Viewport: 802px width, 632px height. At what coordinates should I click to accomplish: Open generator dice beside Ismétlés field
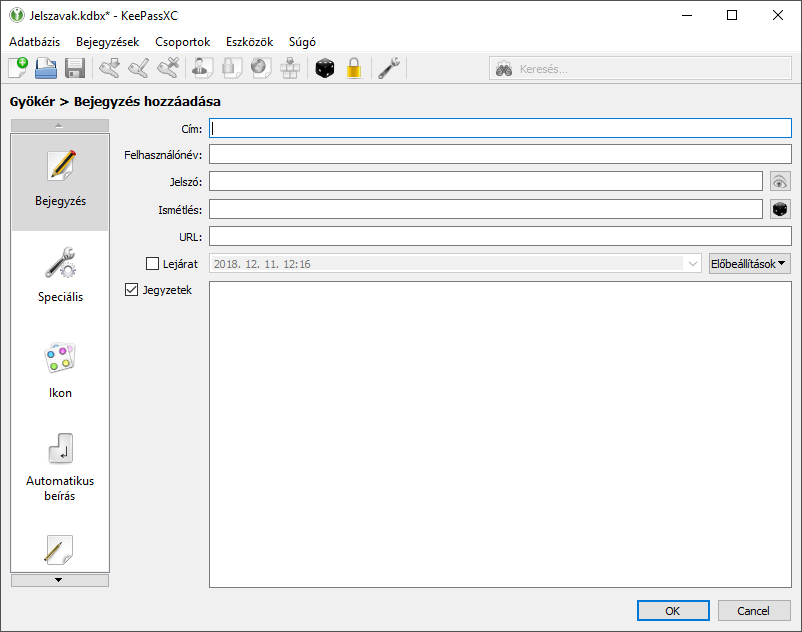tap(780, 209)
